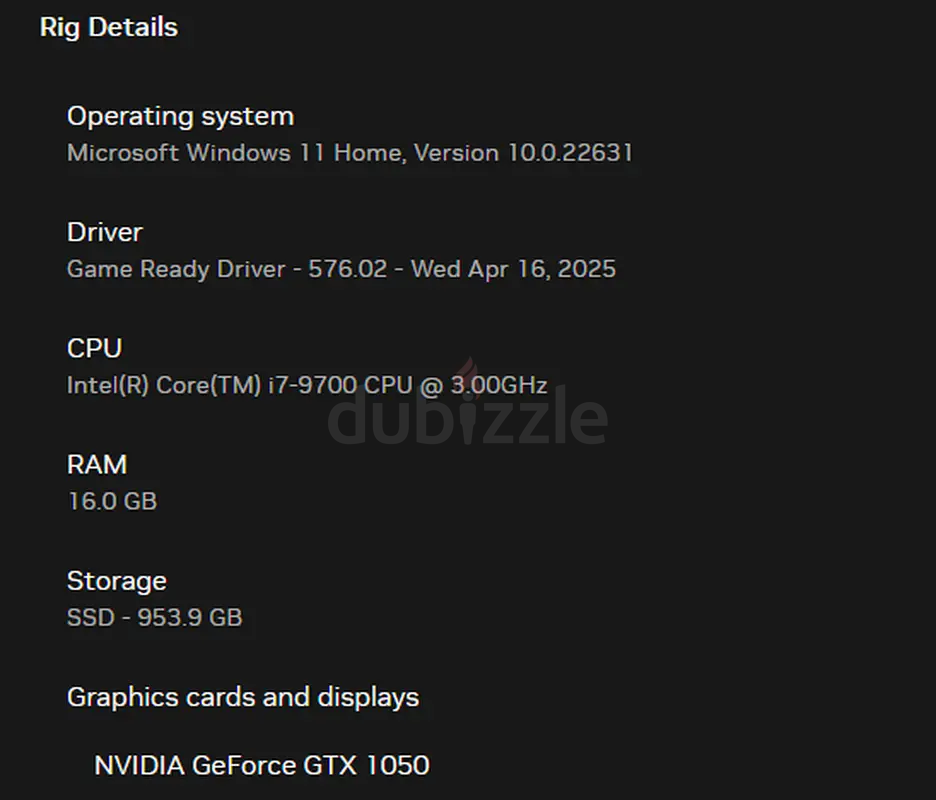Screen dimensions: 936x800
Task: Click the 3.00GHz clock speed value
Action: (x=498, y=385)
